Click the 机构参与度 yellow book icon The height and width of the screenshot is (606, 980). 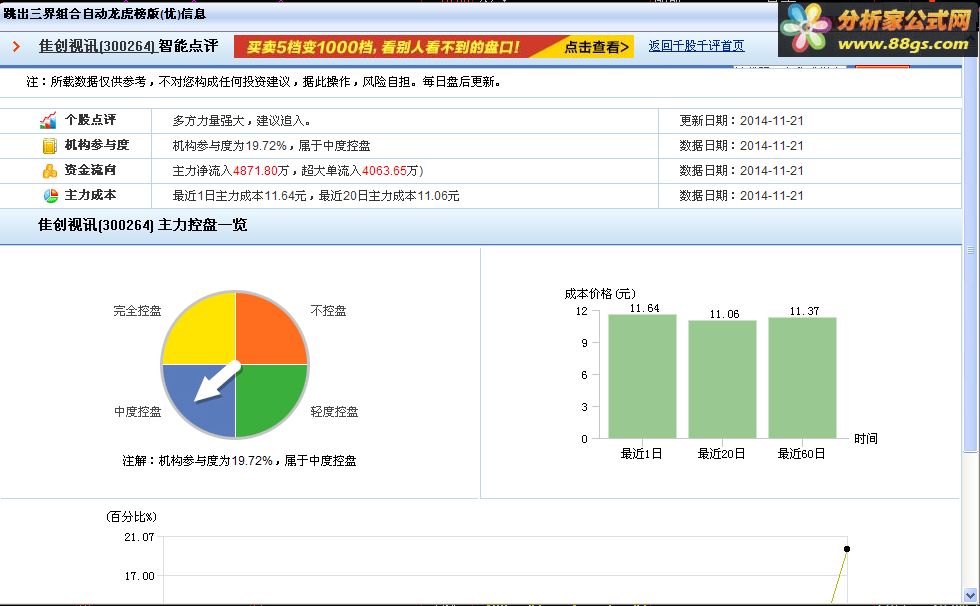(49, 146)
